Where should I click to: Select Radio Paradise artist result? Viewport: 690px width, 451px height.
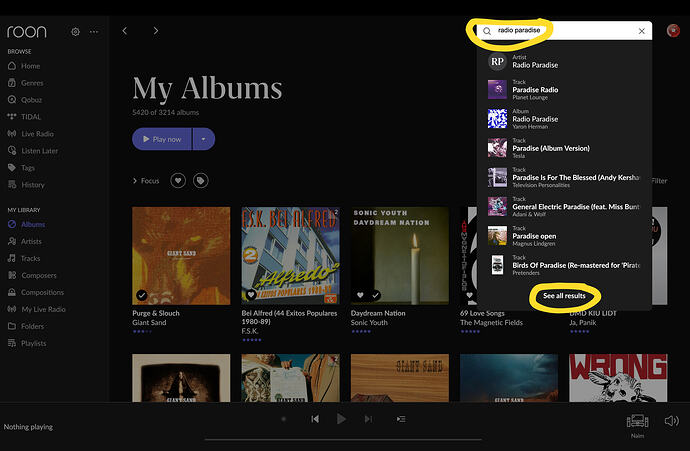pyautogui.click(x=564, y=62)
